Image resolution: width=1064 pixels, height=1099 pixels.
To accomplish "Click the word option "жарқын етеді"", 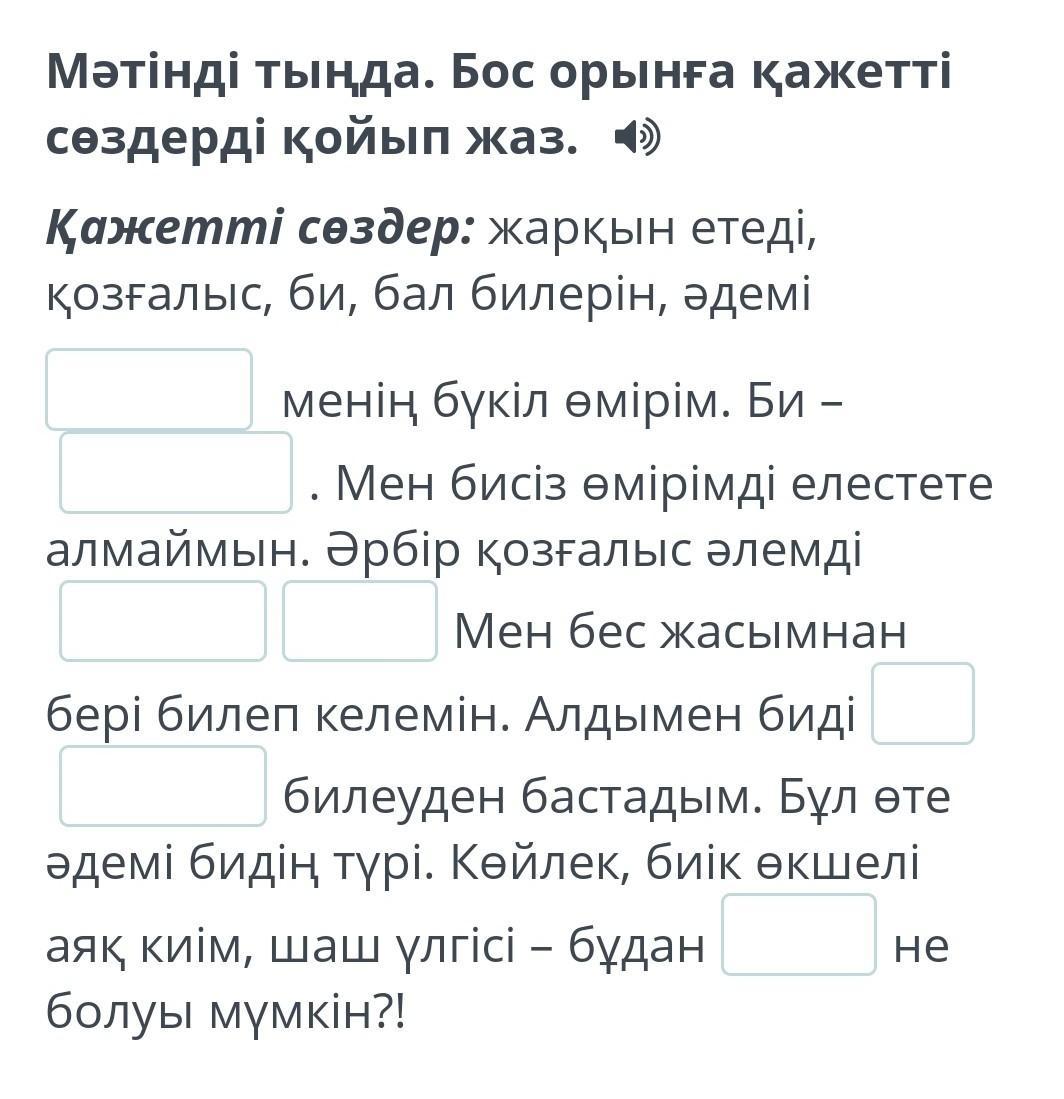I will click(652, 229).
